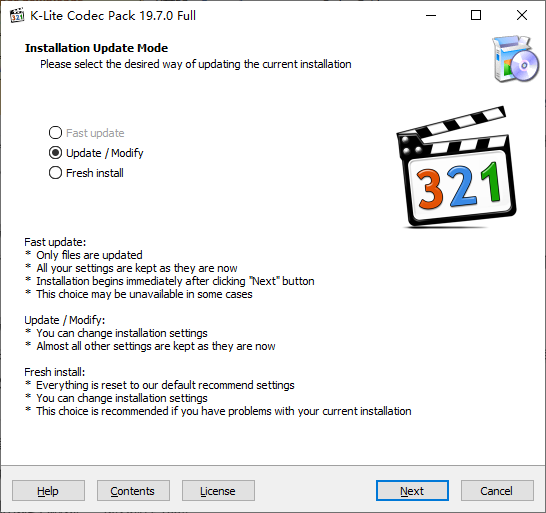This screenshot has height=513, width=546.
Task: Click the Cancel button
Action: click(497, 491)
